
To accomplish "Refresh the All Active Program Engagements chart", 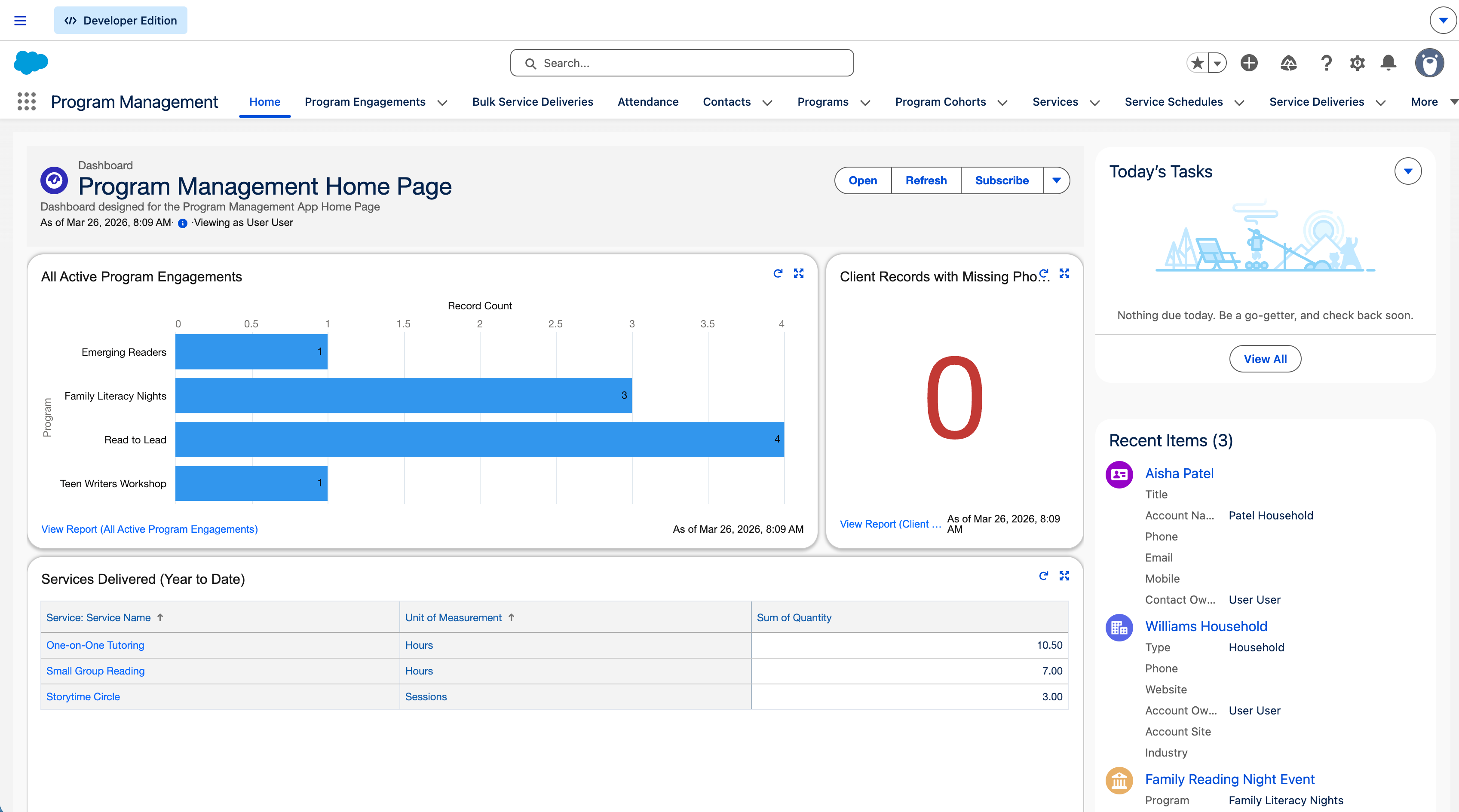I will pyautogui.click(x=778, y=274).
